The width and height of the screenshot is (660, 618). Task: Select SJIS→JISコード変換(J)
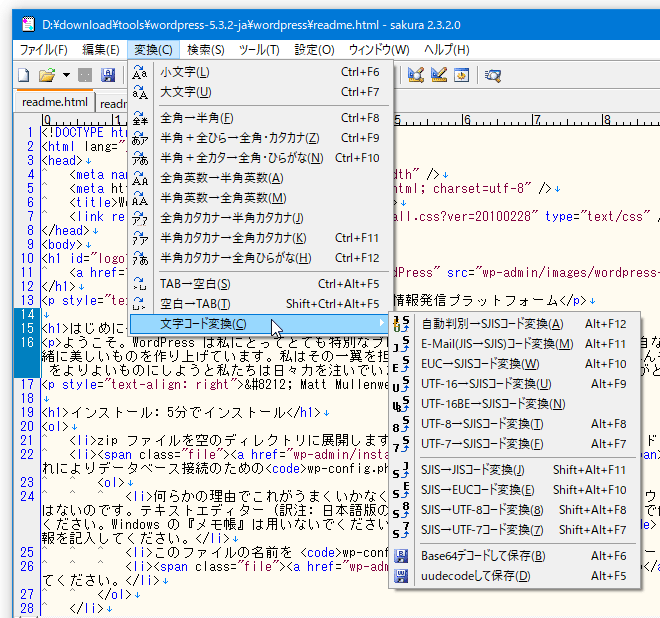point(514,470)
